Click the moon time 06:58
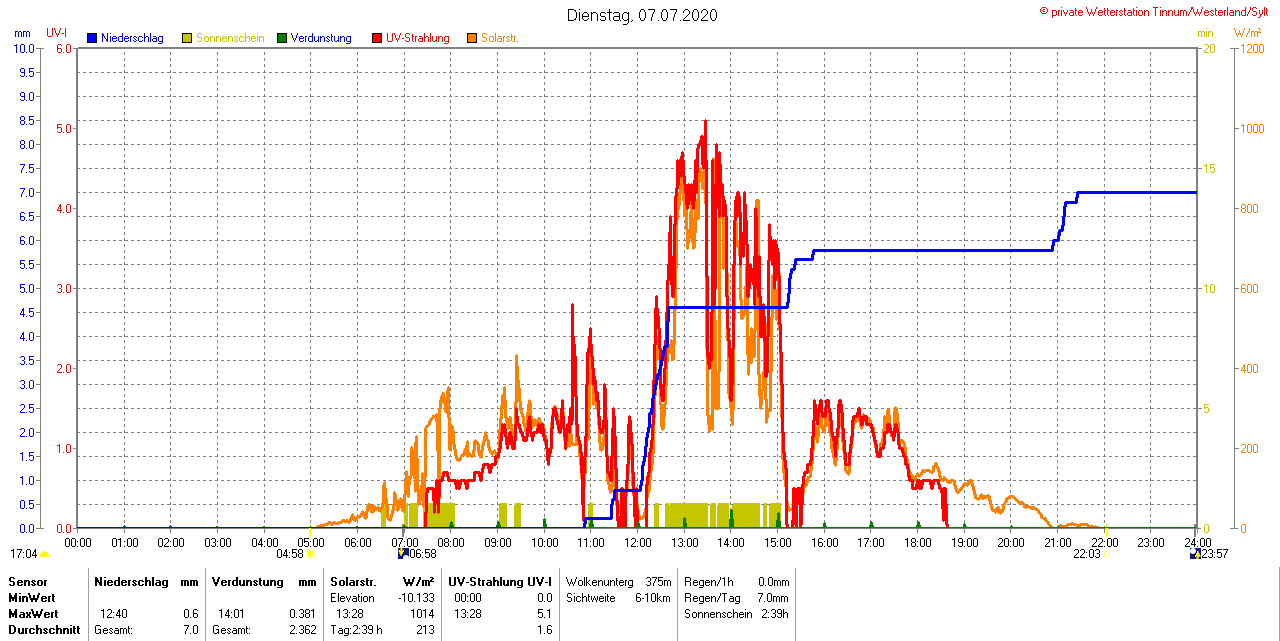This screenshot has width=1280, height=641. [x=423, y=553]
